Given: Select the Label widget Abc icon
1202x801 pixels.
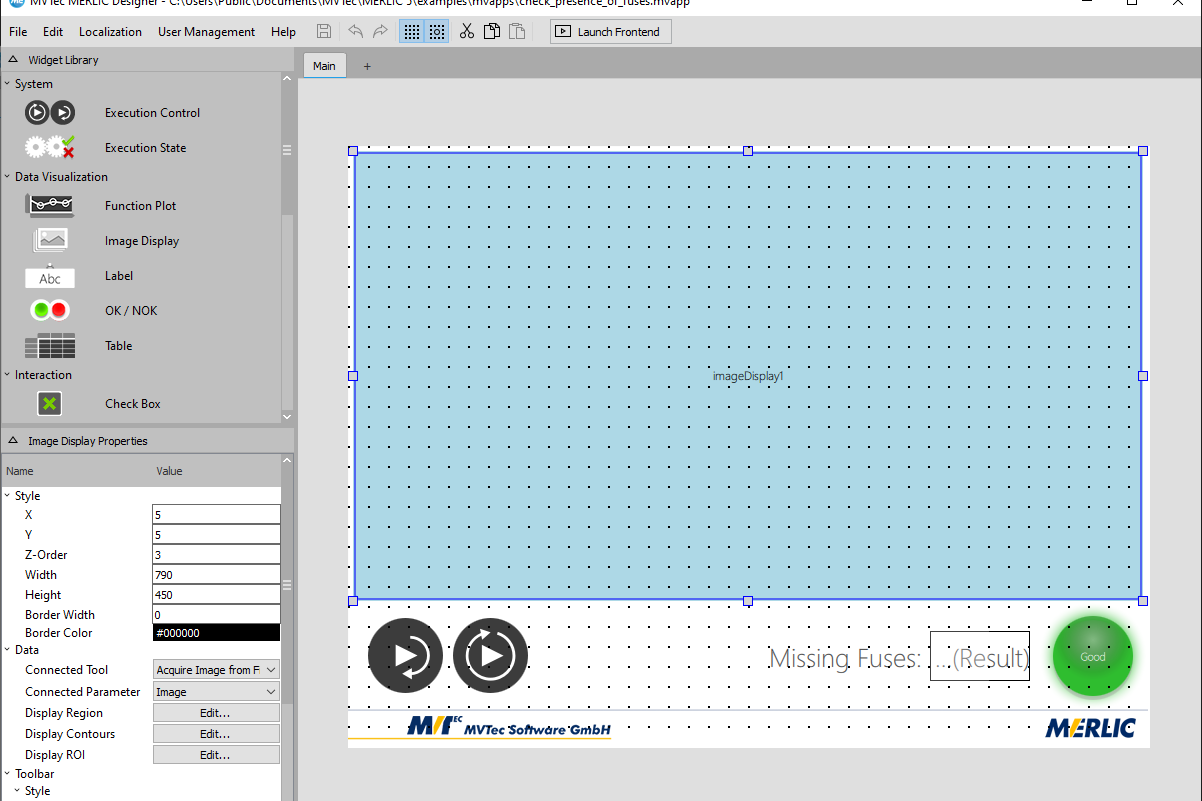Looking at the screenshot, I should point(49,277).
